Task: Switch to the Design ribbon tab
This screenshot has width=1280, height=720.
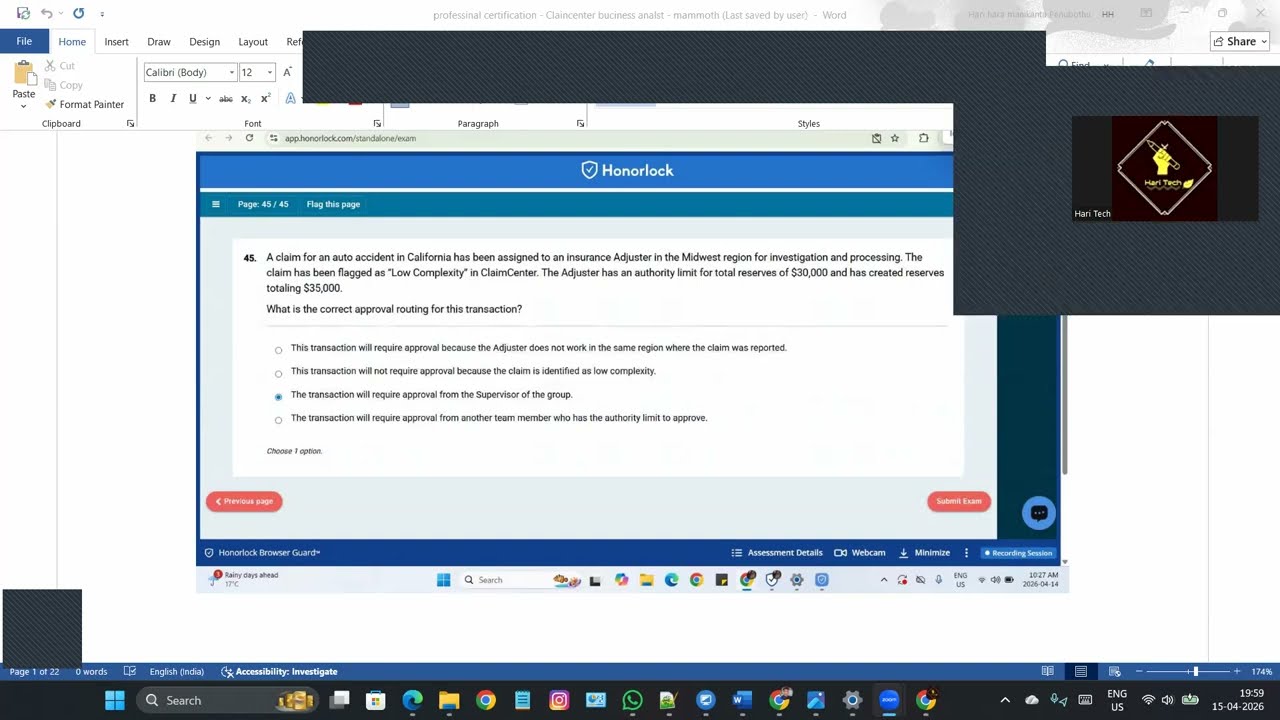Action: 204,42
